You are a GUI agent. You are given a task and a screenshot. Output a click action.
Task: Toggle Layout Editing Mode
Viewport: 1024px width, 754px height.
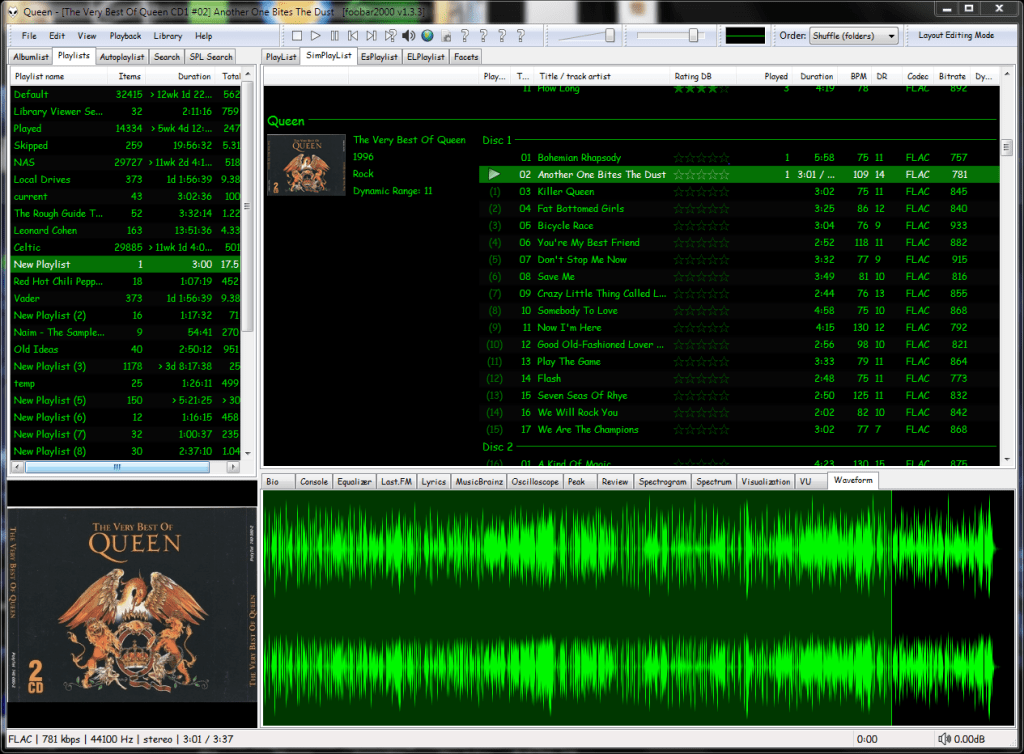[x=956, y=36]
